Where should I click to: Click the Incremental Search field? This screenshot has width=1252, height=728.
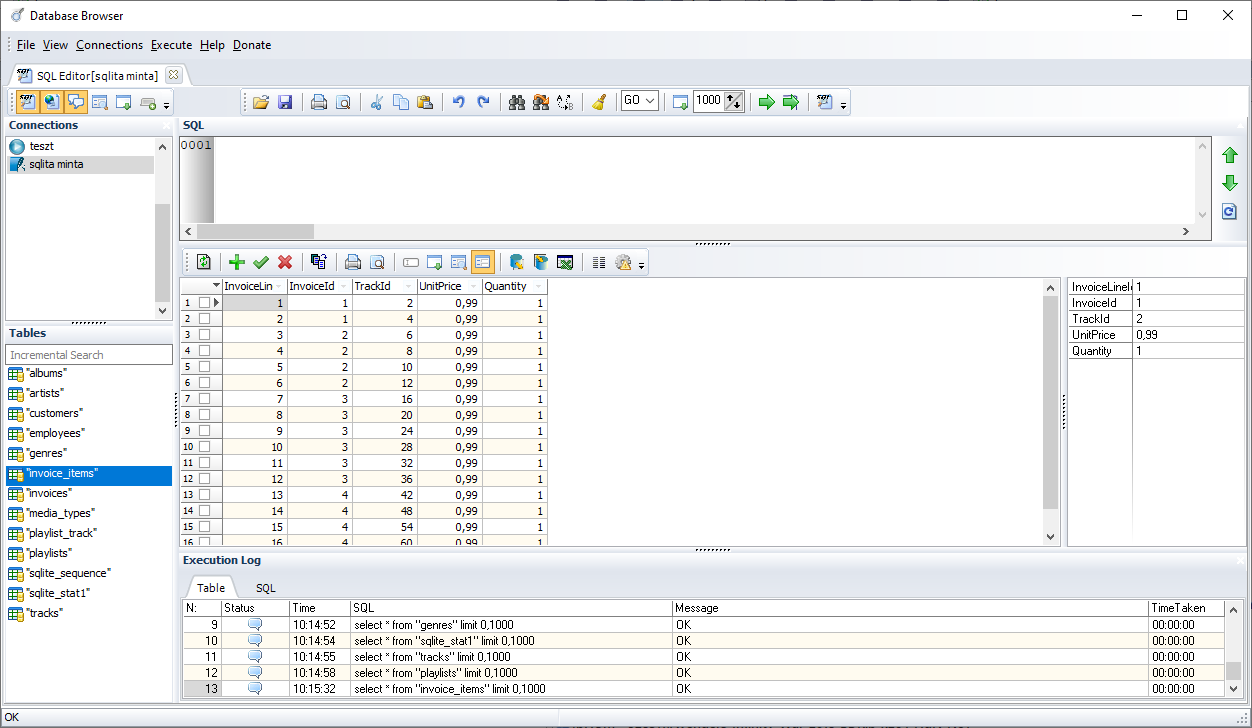pos(89,355)
